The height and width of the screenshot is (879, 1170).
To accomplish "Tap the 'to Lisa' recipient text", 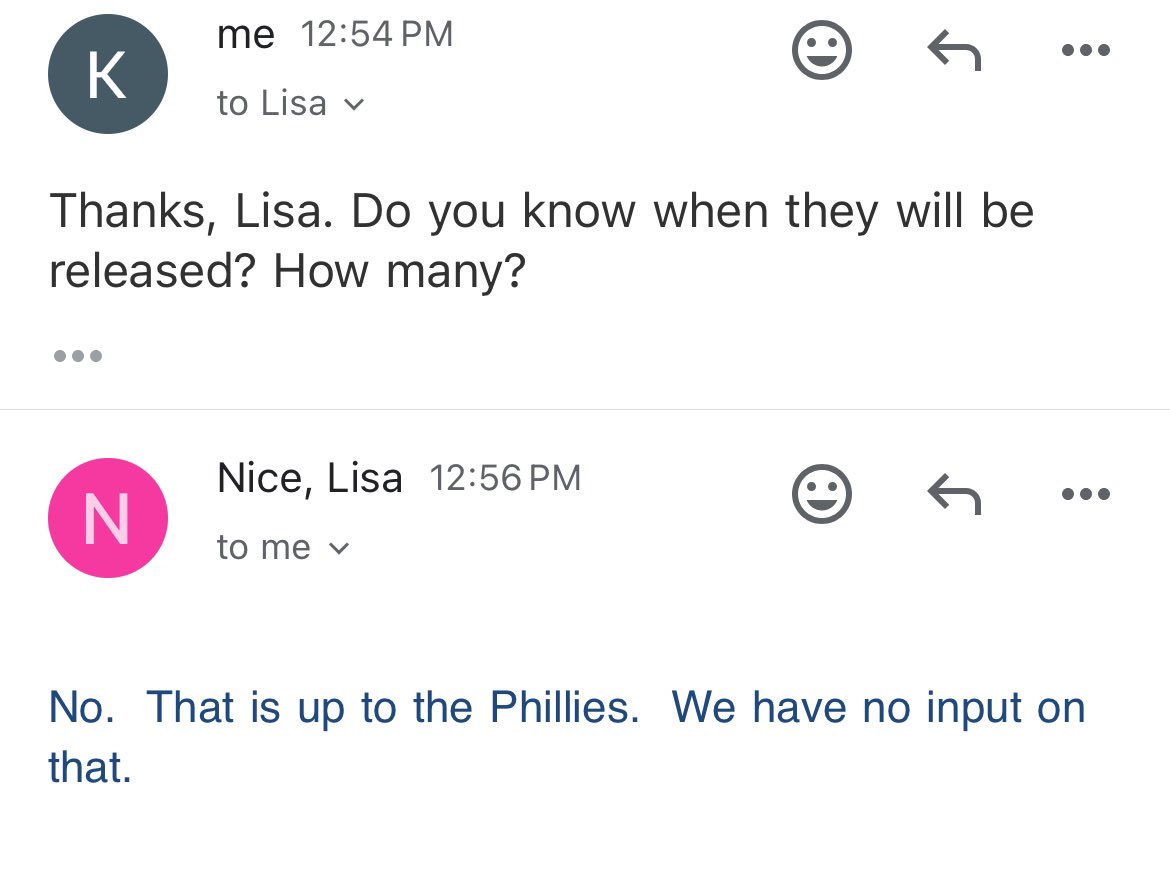I will click(272, 103).
